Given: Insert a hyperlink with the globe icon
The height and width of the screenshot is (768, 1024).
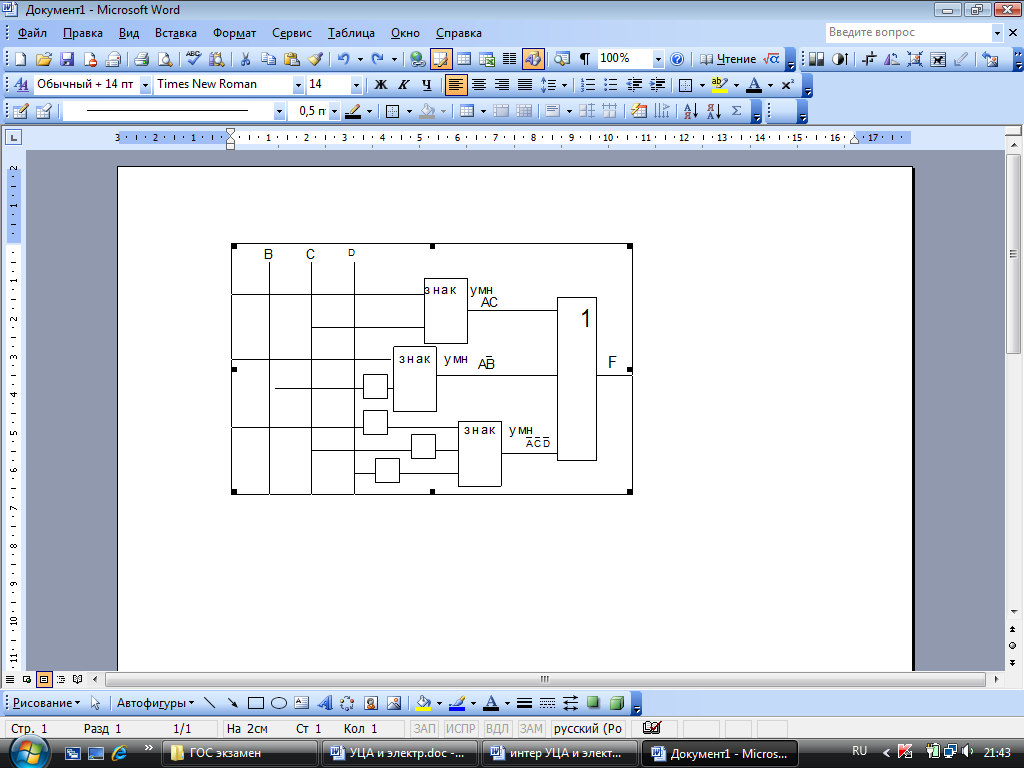Looking at the screenshot, I should [x=418, y=59].
